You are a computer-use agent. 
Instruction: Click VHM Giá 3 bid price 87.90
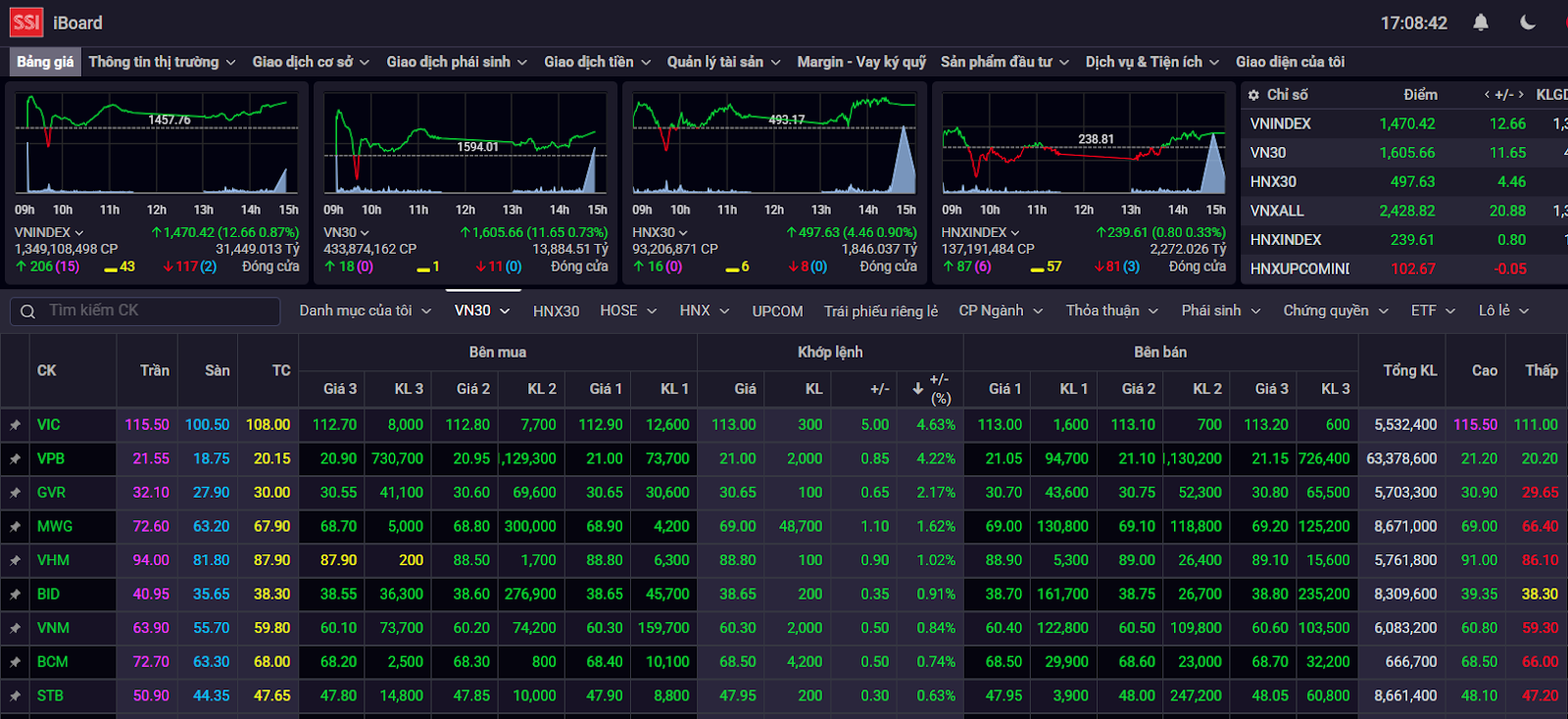[338, 560]
